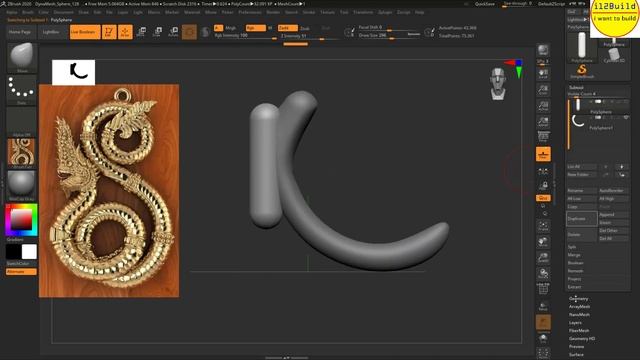Toggle the Floor grid button
Screen dimensions: 640x360
(543, 154)
